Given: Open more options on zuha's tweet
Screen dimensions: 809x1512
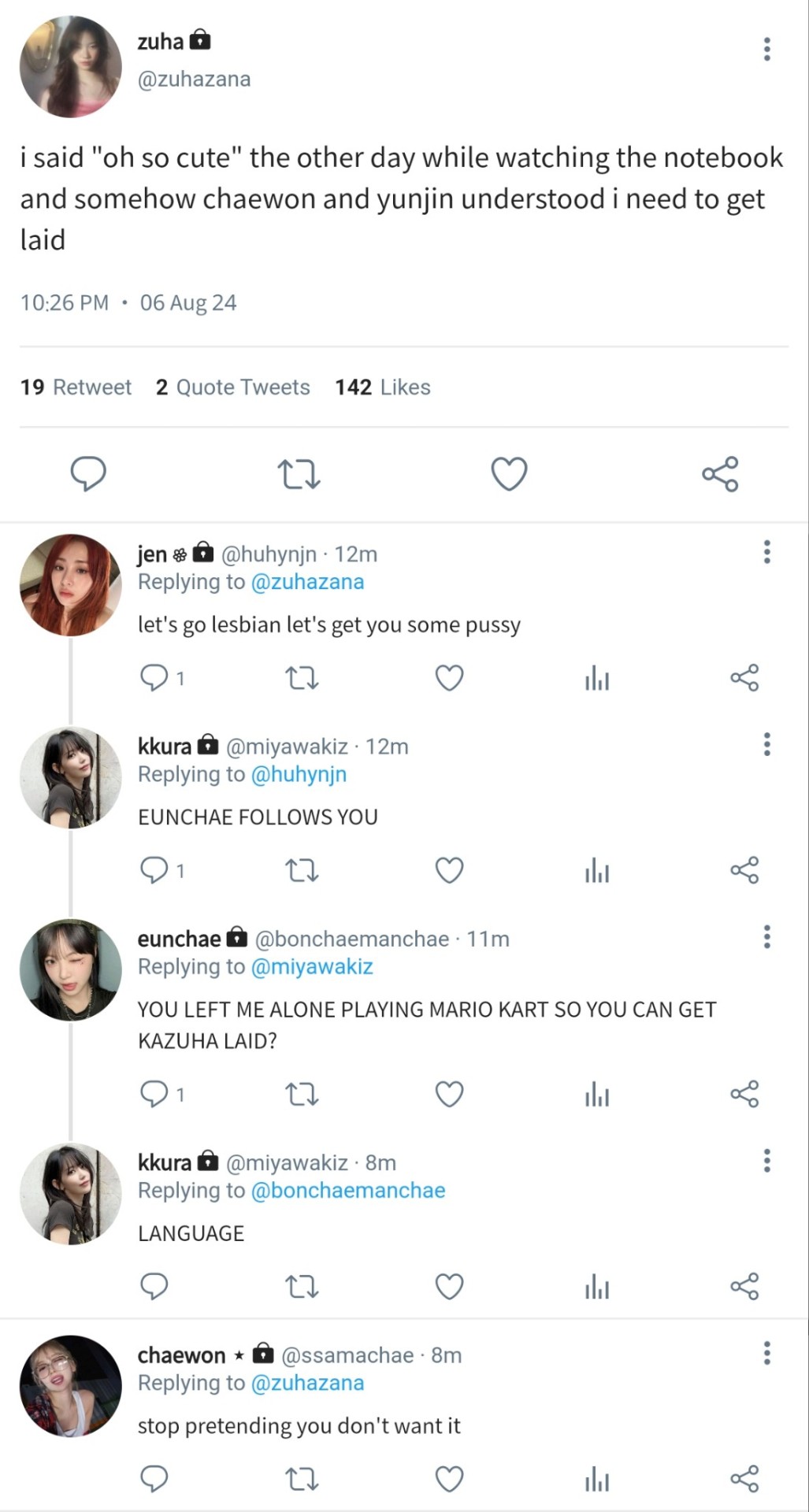Looking at the screenshot, I should 766,49.
